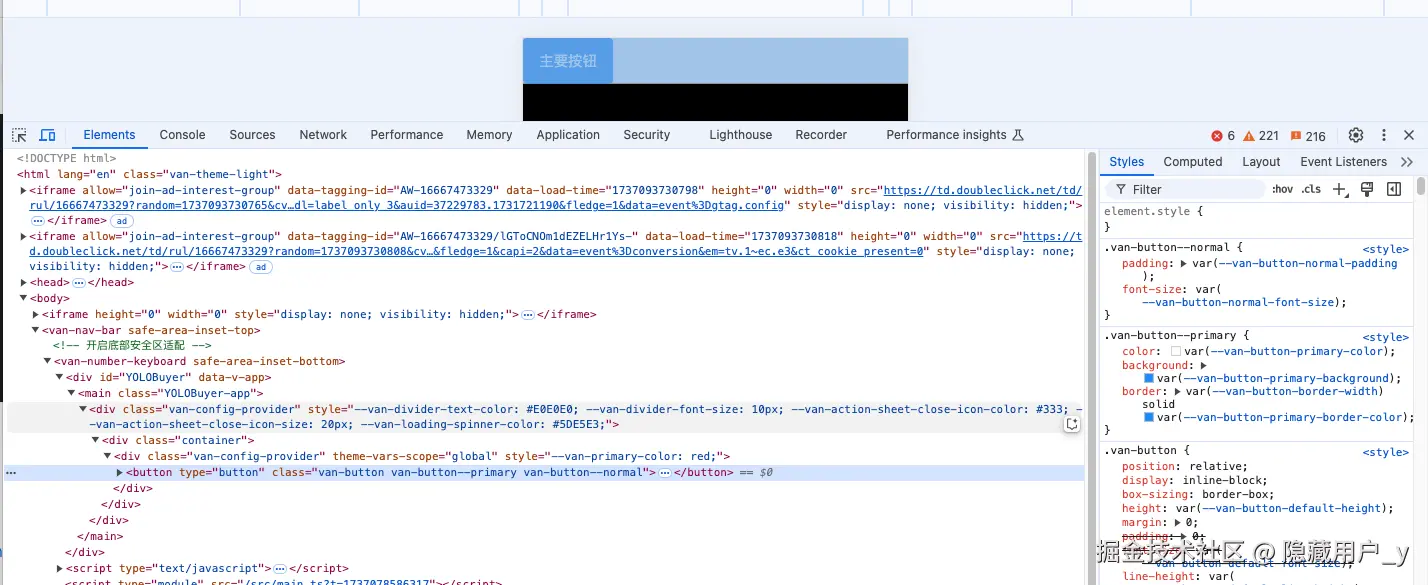This screenshot has height=585, width=1428.
Task: Open the Event Listeners tab
Action: click(x=1343, y=162)
